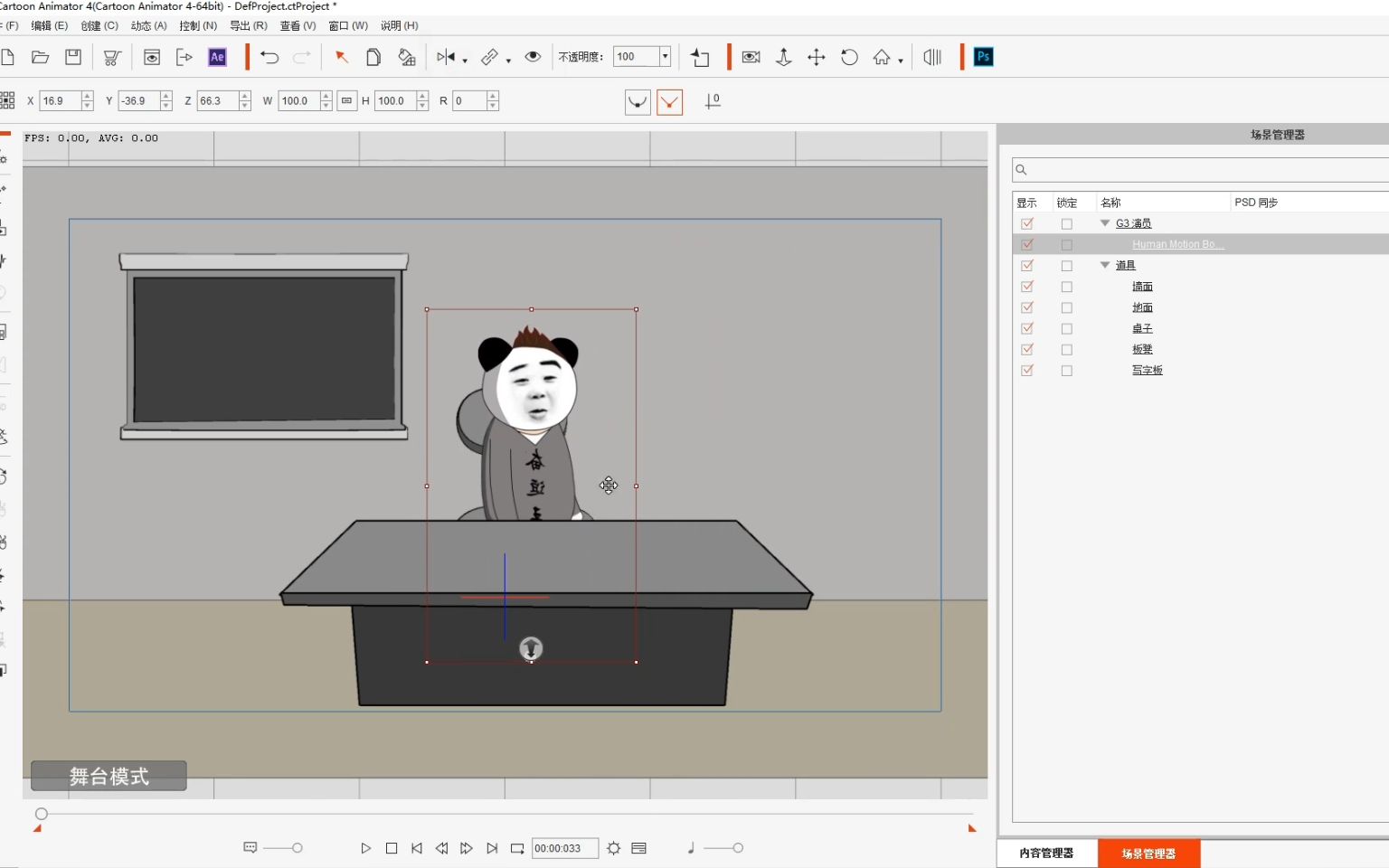Open the 编辑 (E) menu

pyautogui.click(x=50, y=25)
